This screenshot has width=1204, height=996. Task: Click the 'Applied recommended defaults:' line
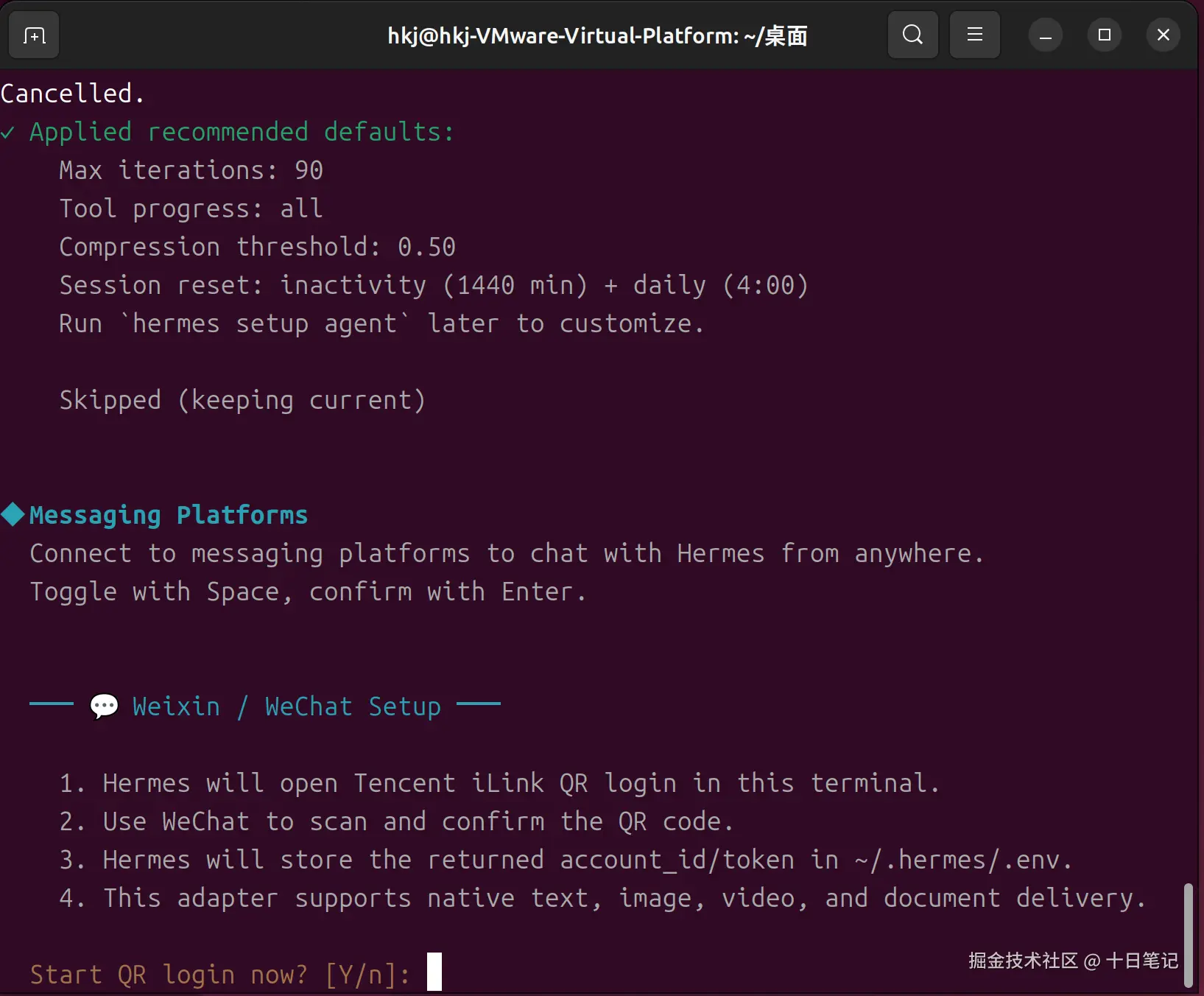(228, 132)
